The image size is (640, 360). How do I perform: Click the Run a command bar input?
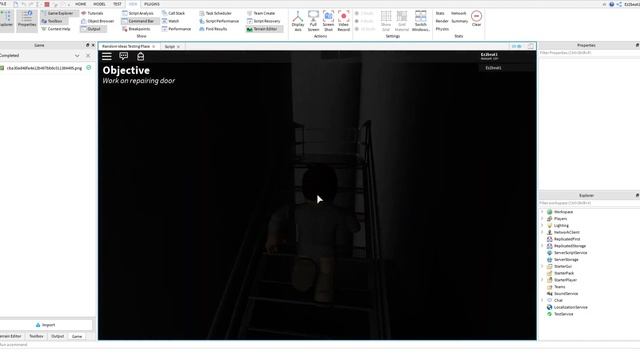click(320, 344)
